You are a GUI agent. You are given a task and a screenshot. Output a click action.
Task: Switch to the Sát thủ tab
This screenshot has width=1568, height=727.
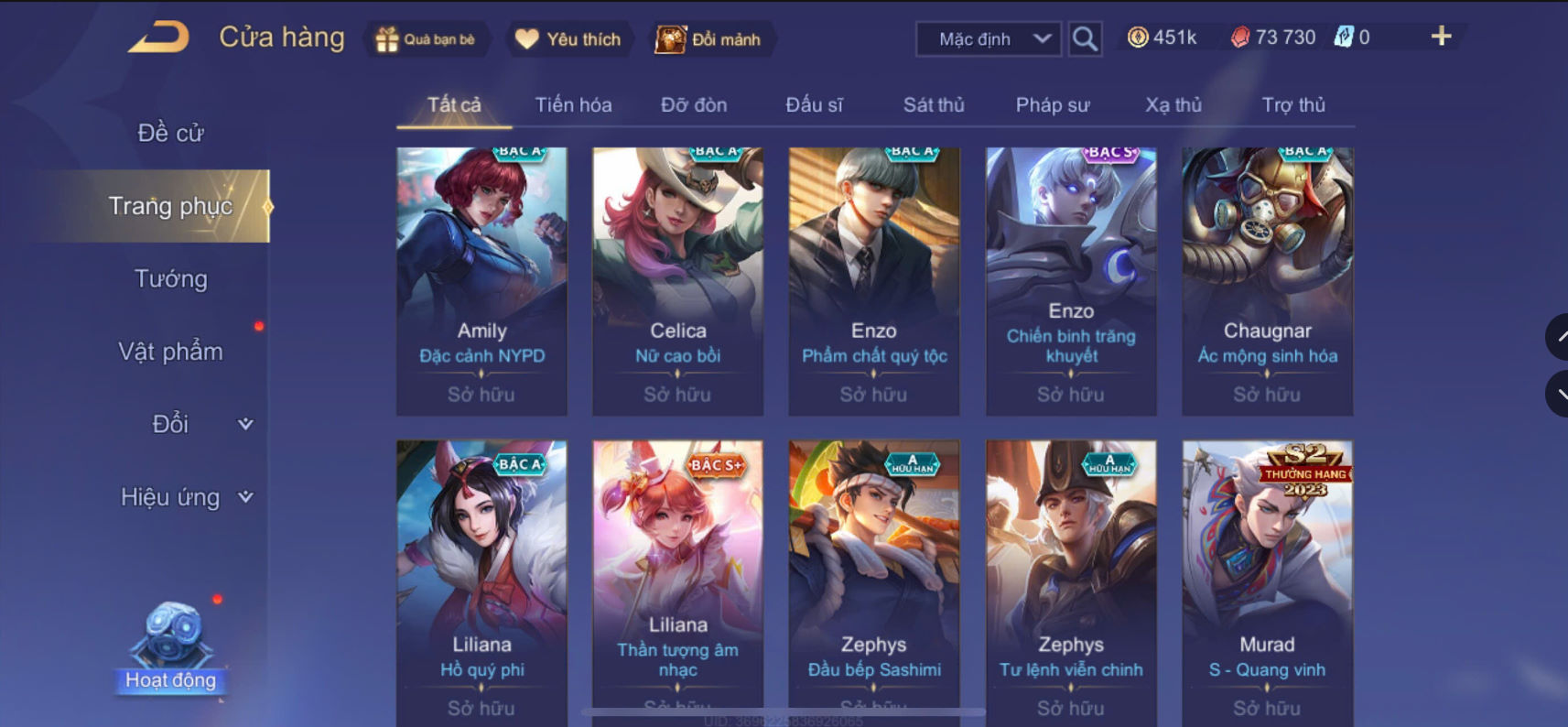coord(934,104)
